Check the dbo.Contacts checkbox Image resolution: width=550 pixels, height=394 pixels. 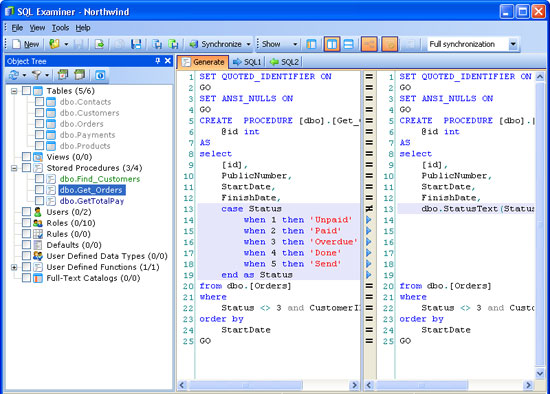coord(39,102)
